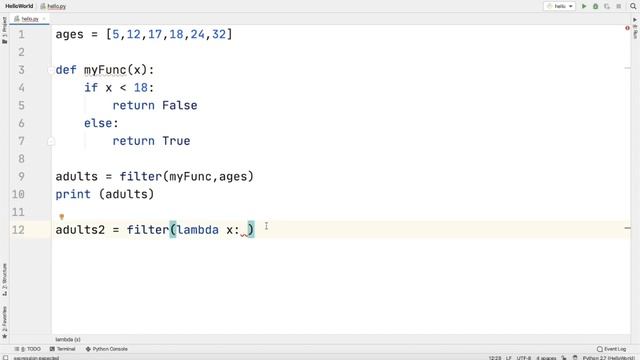The height and width of the screenshot is (360, 640).
Task: Click line number 9 in the gutter
Action: (21, 177)
